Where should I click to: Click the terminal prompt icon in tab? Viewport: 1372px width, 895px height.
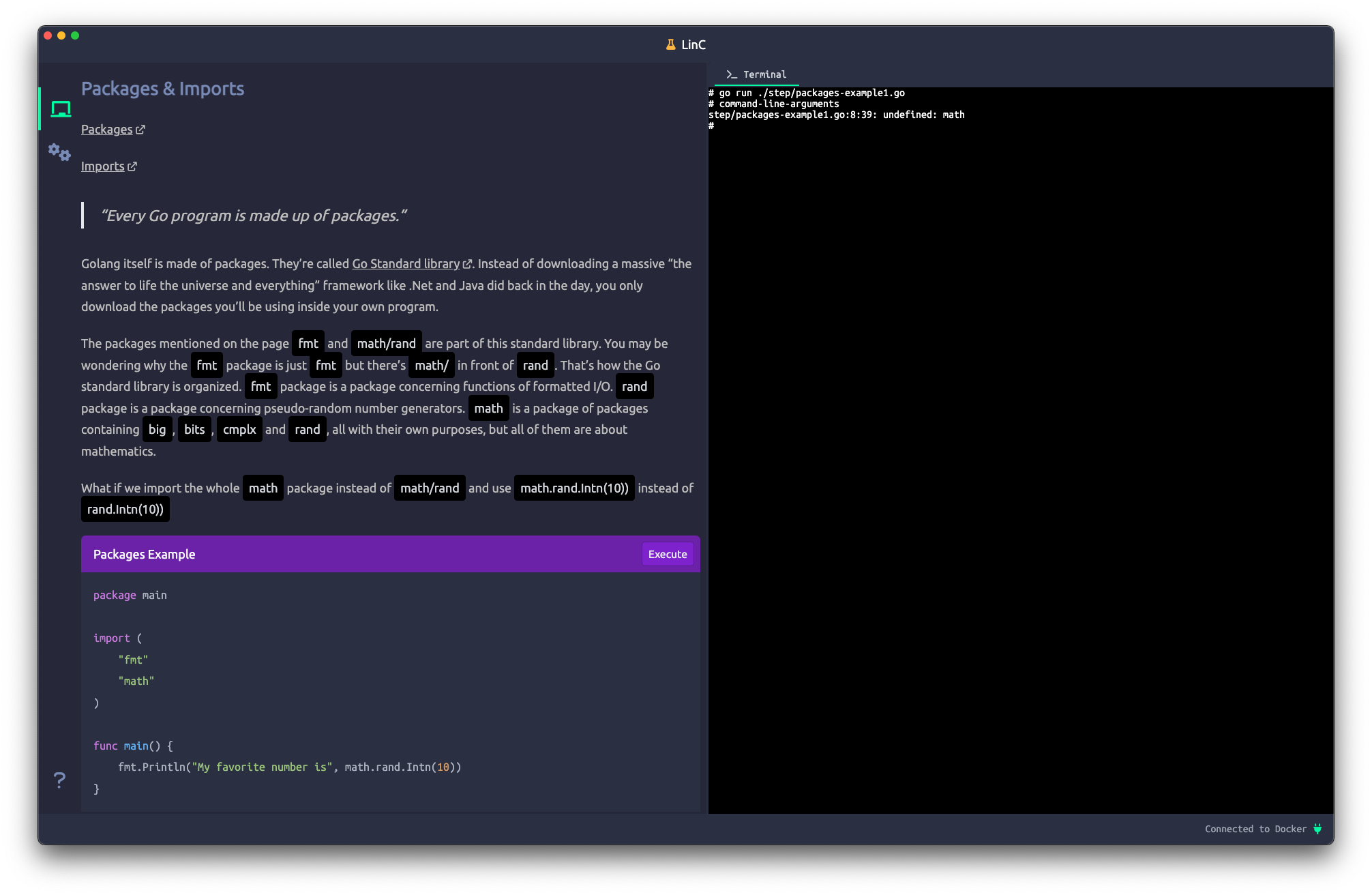(732, 74)
